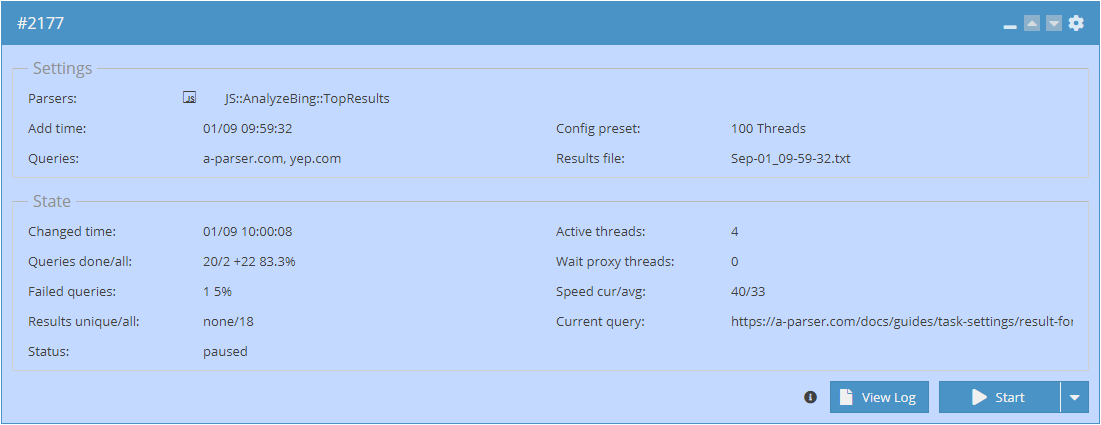
Task: Collapse task panel with the minimize dash
Action: (1010, 25)
